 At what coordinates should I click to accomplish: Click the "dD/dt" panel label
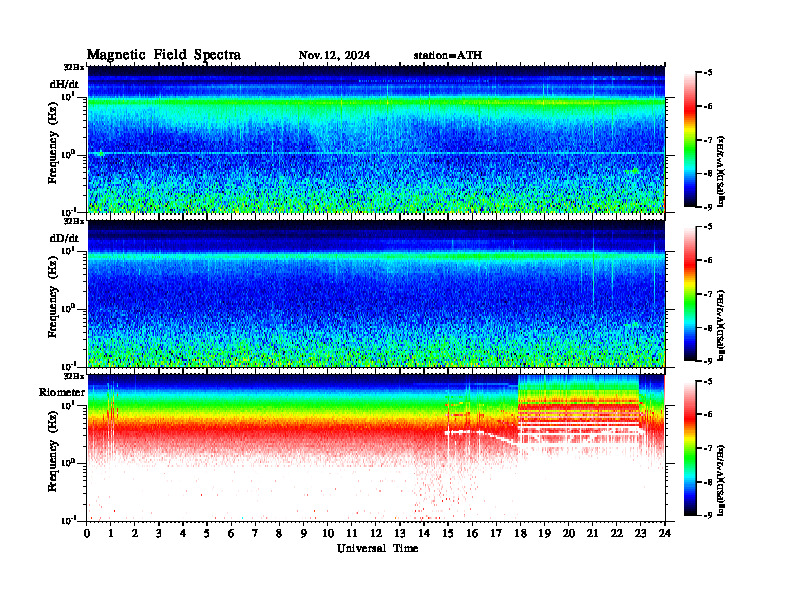[64, 238]
